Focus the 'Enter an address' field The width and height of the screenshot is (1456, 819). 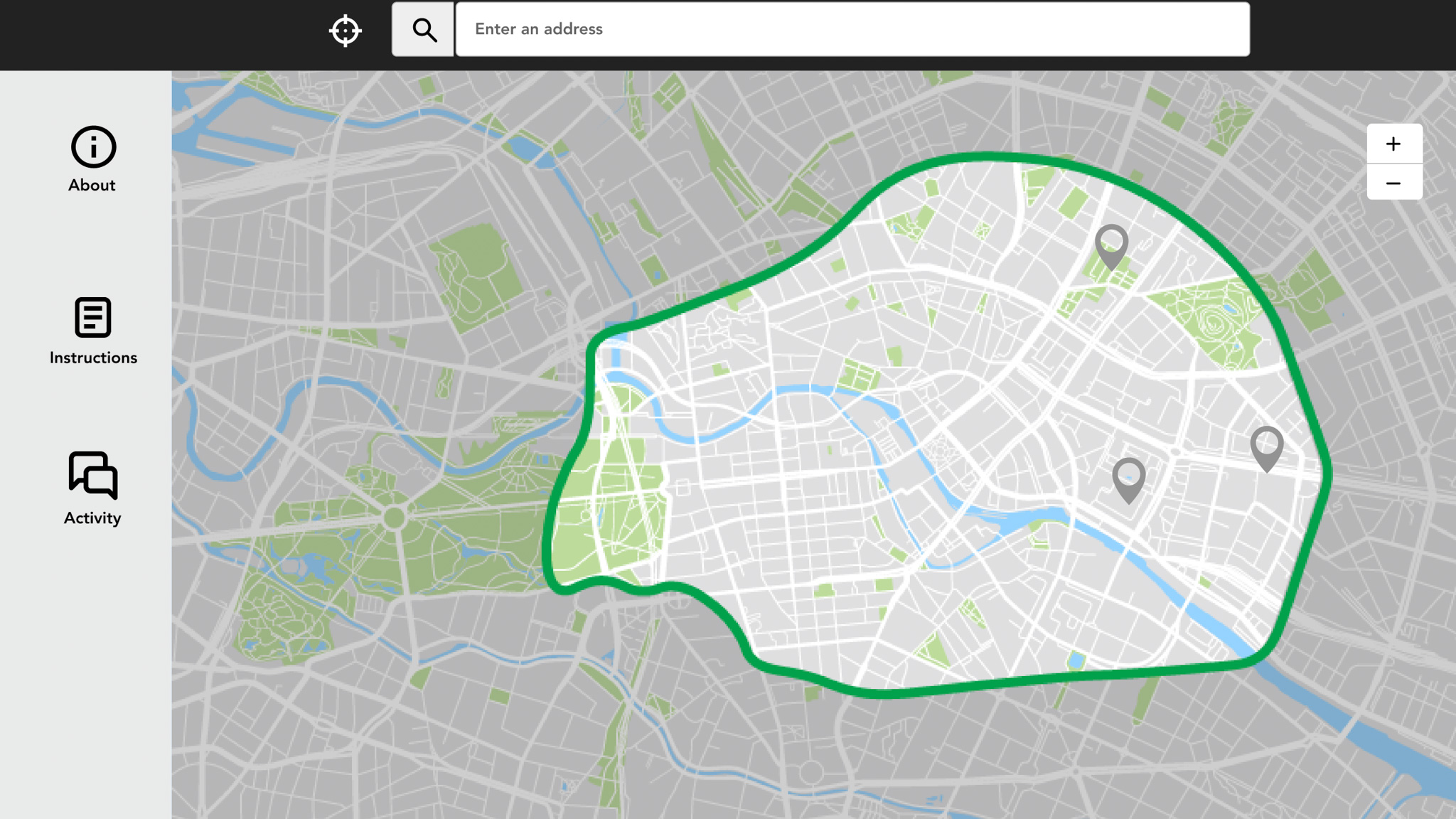tap(852, 29)
